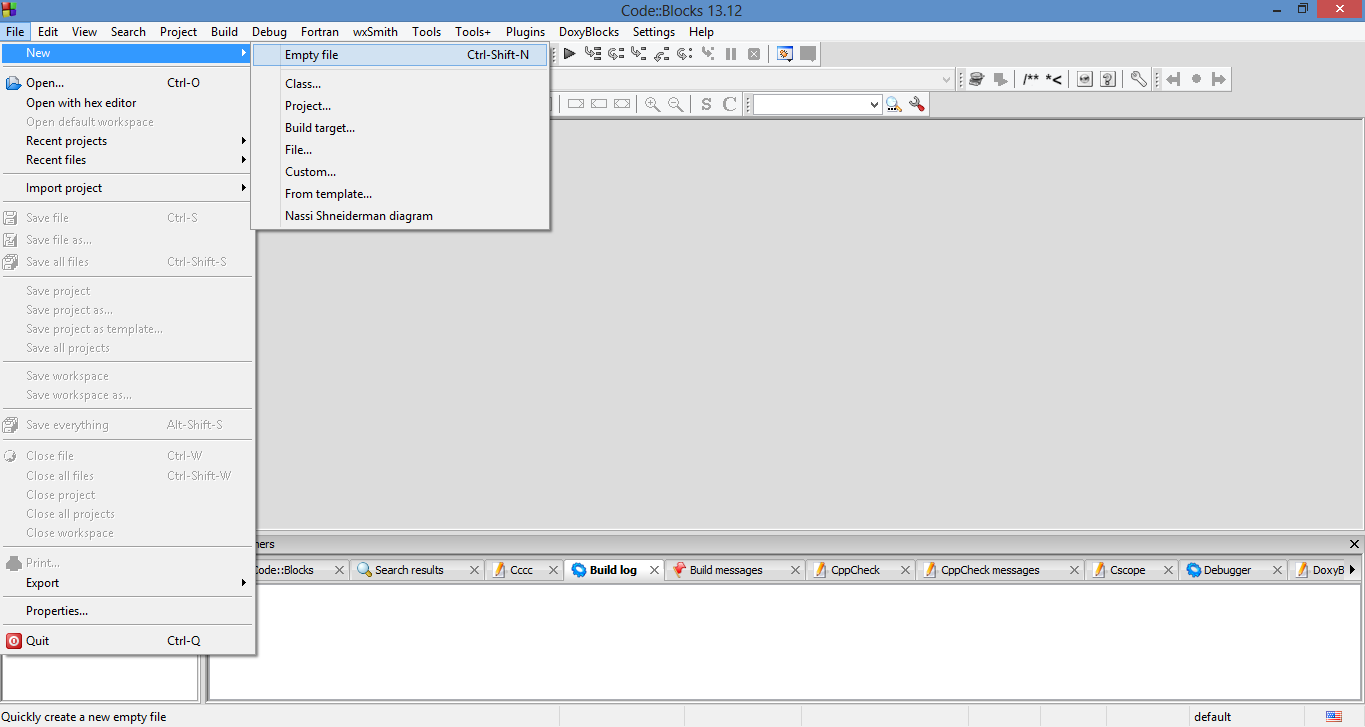
Task: Click the Jump back arrow icon
Action: click(1174, 79)
